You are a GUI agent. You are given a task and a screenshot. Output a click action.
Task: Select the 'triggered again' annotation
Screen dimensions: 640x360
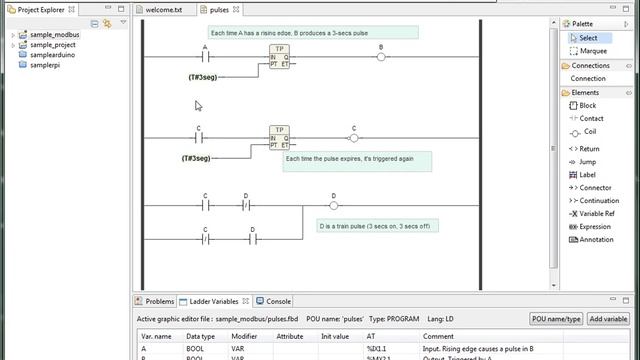357,162
